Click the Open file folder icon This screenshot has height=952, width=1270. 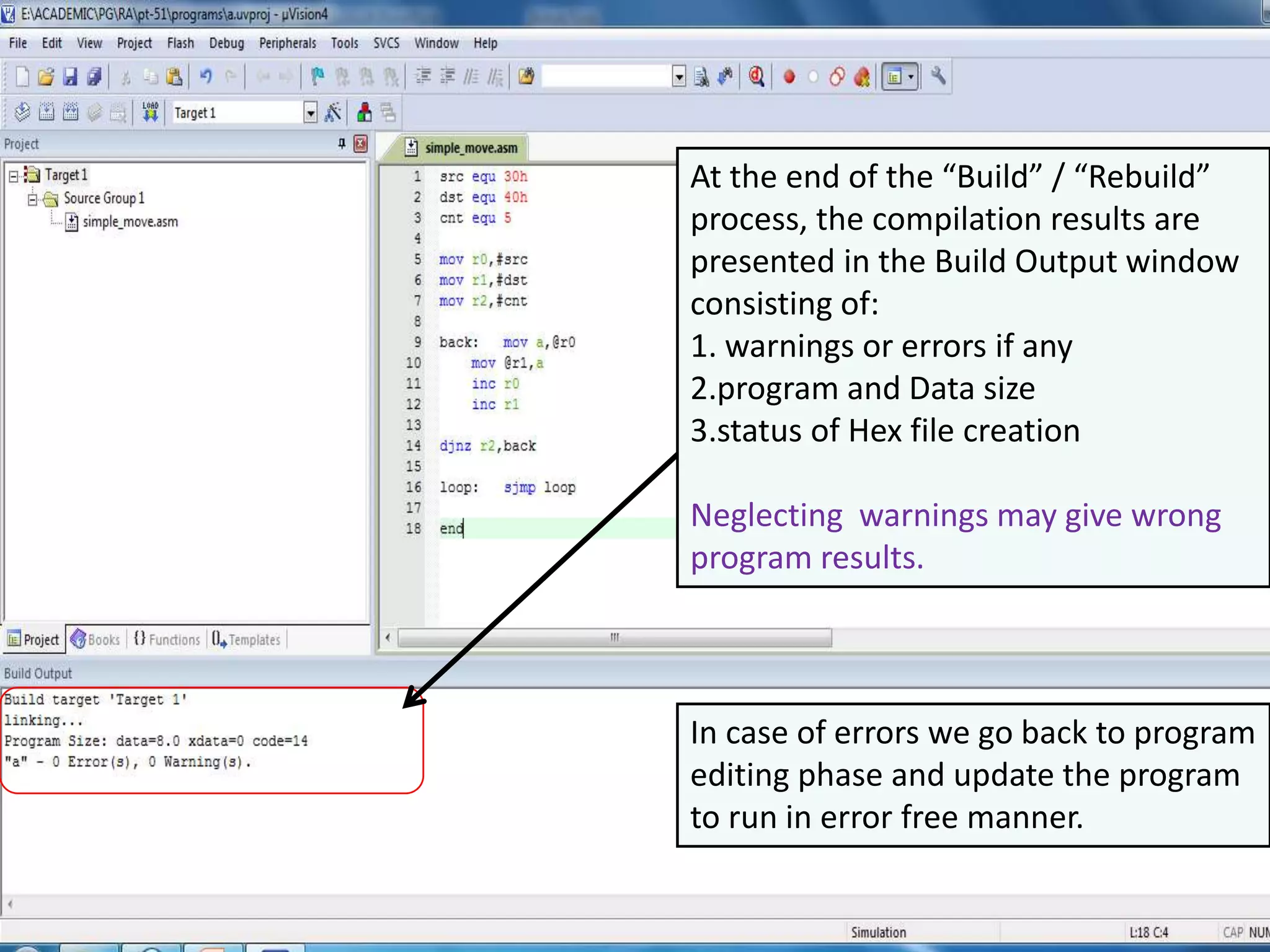[46, 77]
